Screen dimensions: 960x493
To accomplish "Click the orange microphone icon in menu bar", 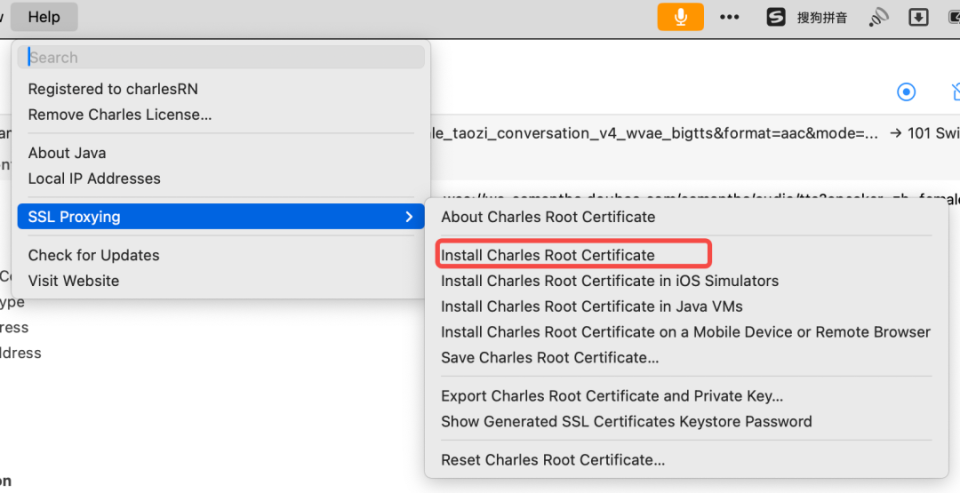I will tap(680, 17).
